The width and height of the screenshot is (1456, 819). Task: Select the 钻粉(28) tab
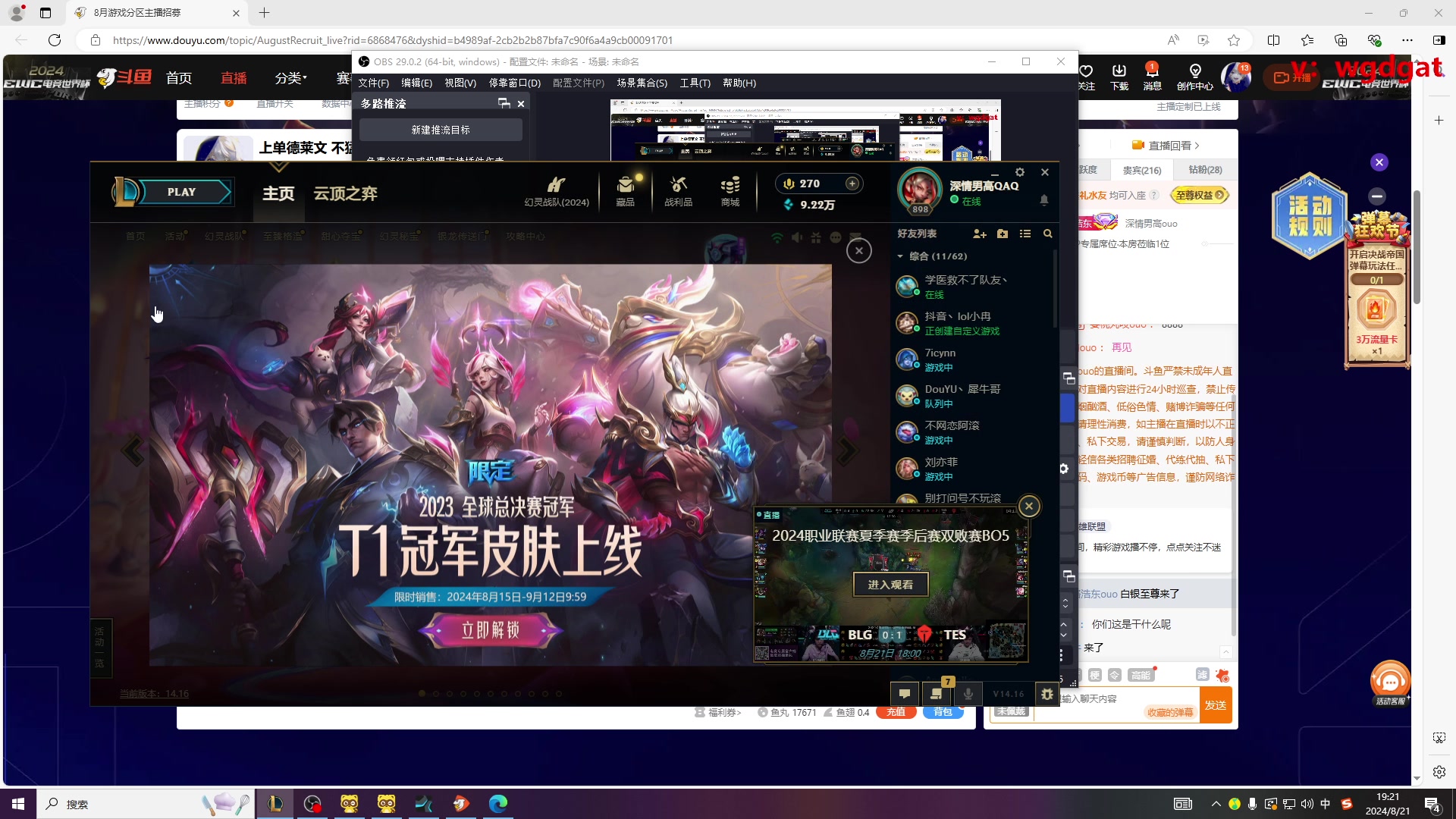1205,171
